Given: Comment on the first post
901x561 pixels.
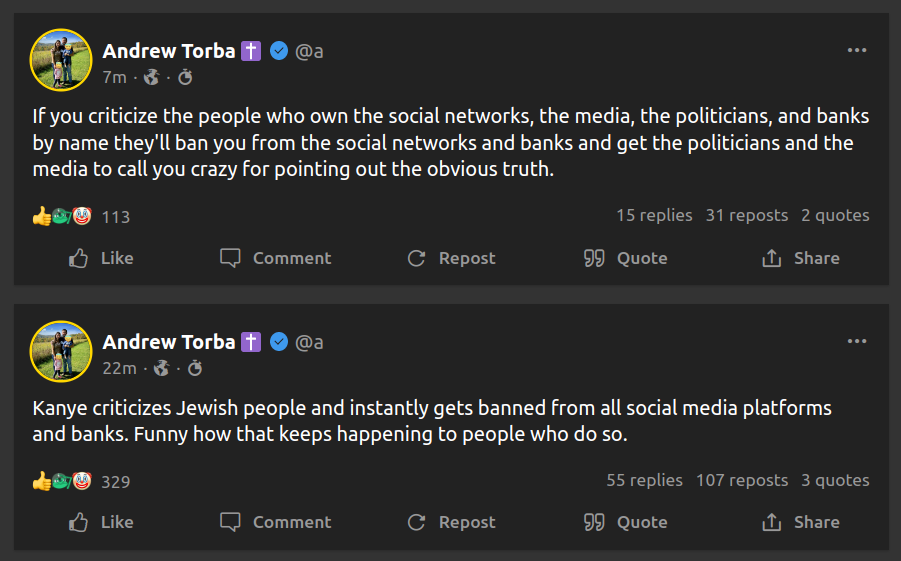Looking at the screenshot, I should (275, 258).
